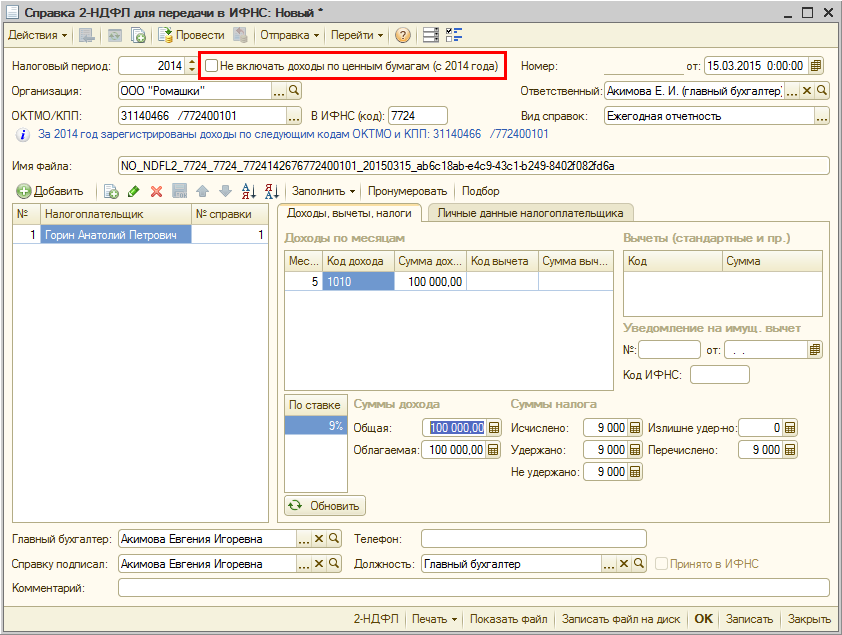This screenshot has height=635, width=842.
Task: Click the Комментарий input field
Action: click(474, 588)
